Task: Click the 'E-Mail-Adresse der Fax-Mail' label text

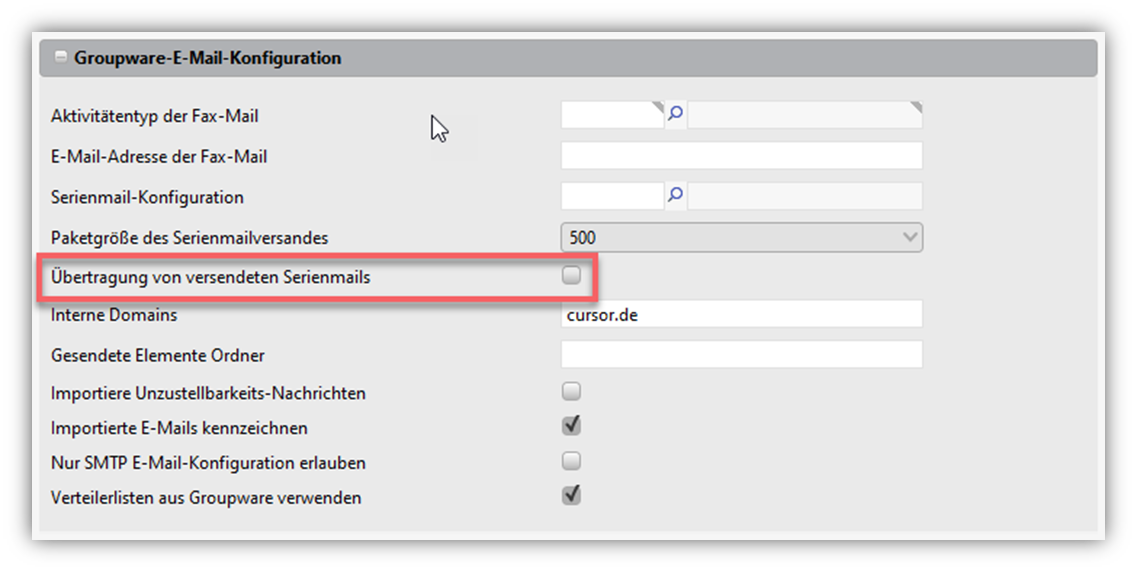Action: (x=159, y=157)
